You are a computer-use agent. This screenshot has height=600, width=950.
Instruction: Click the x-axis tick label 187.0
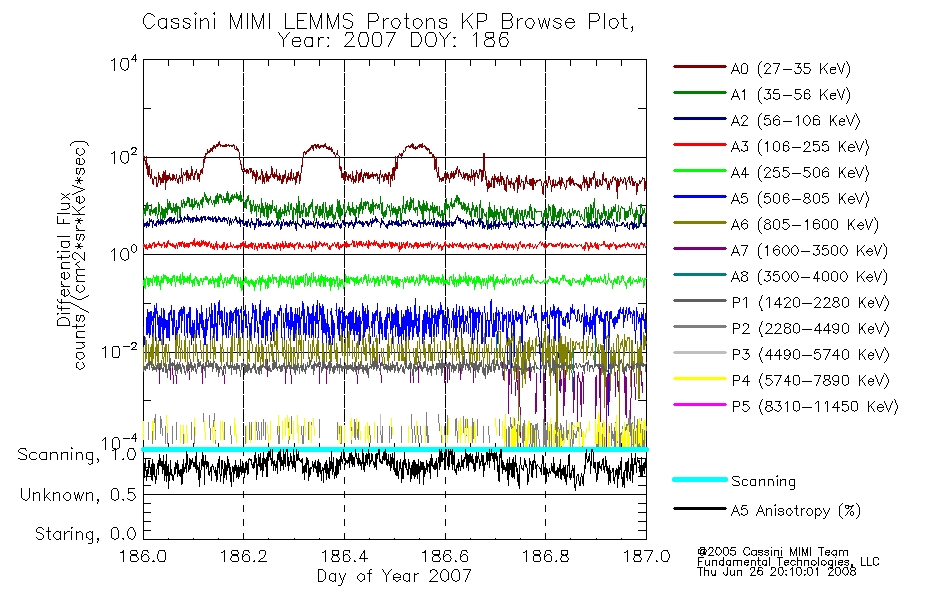tap(646, 556)
